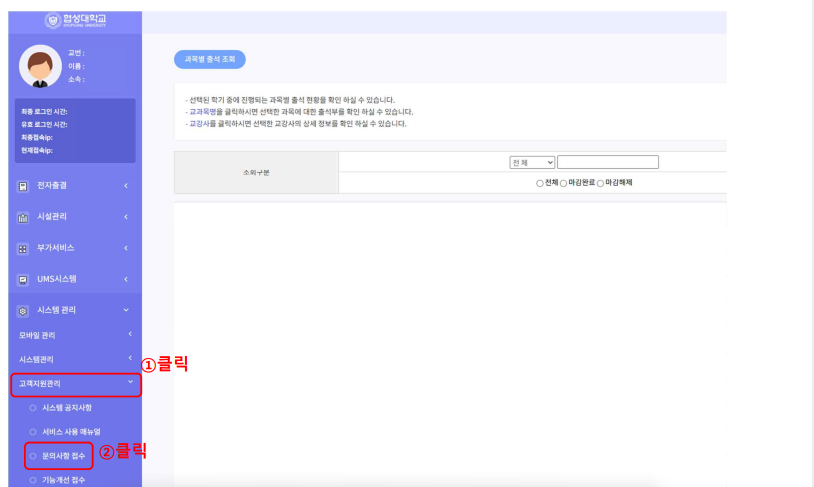Click the 시설관리 building icon

click(x=23, y=218)
